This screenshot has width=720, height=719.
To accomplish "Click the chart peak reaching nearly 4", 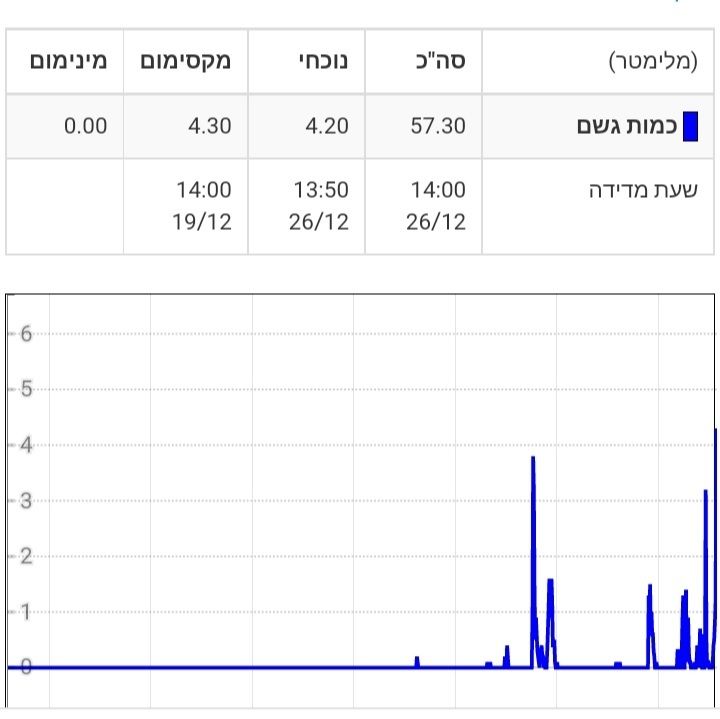I will pos(533,459).
